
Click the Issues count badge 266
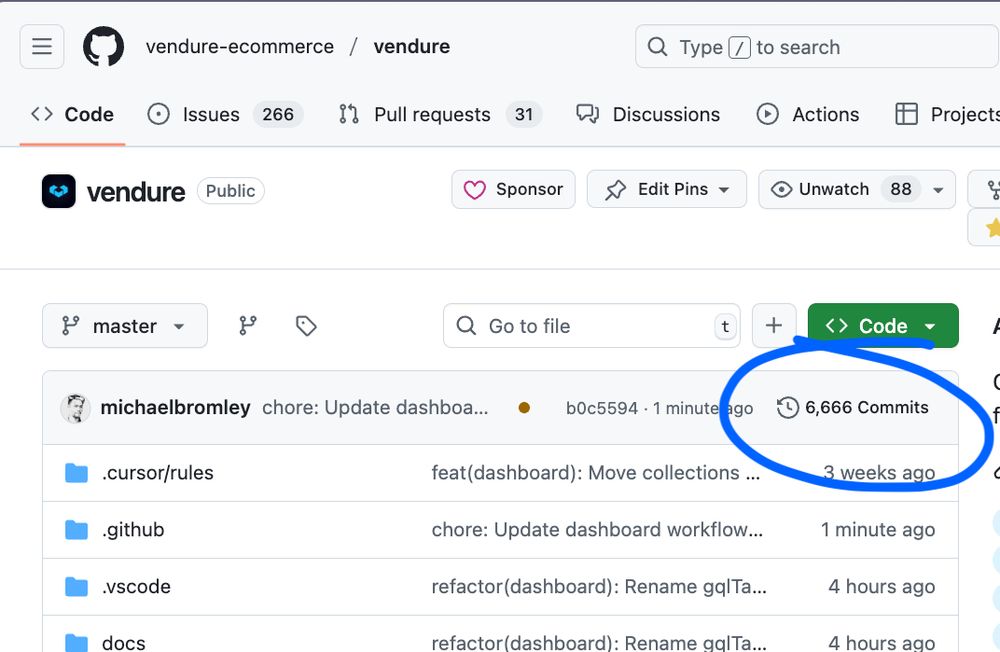coord(278,115)
